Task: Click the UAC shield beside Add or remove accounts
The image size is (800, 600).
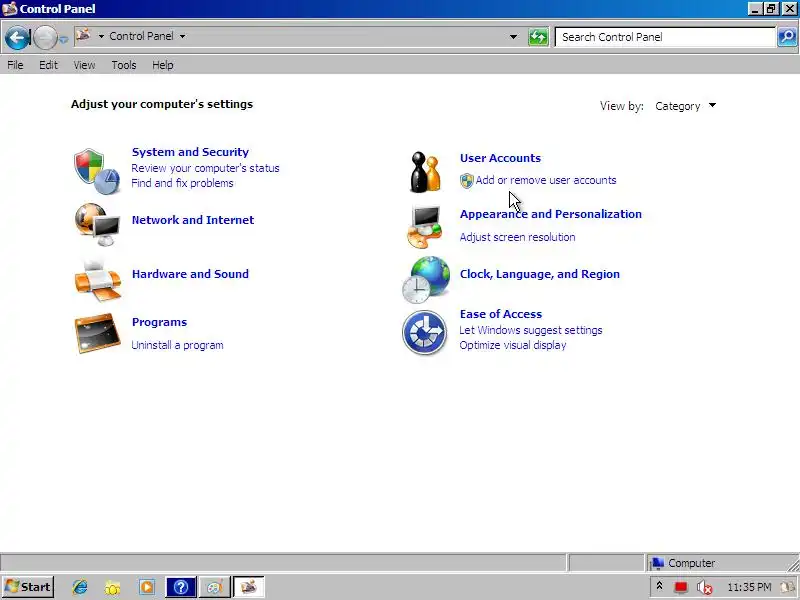Action: [x=466, y=181]
